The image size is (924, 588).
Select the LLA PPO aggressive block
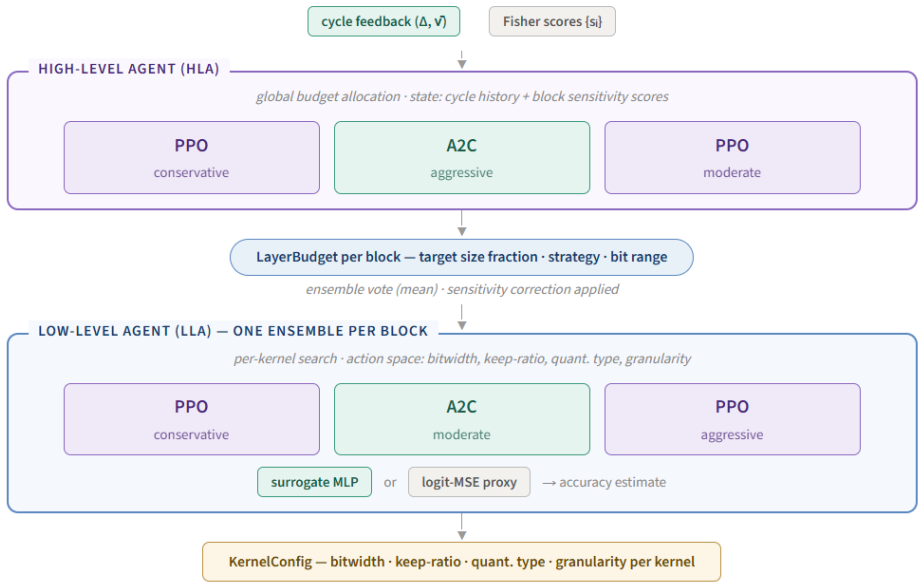coord(732,419)
